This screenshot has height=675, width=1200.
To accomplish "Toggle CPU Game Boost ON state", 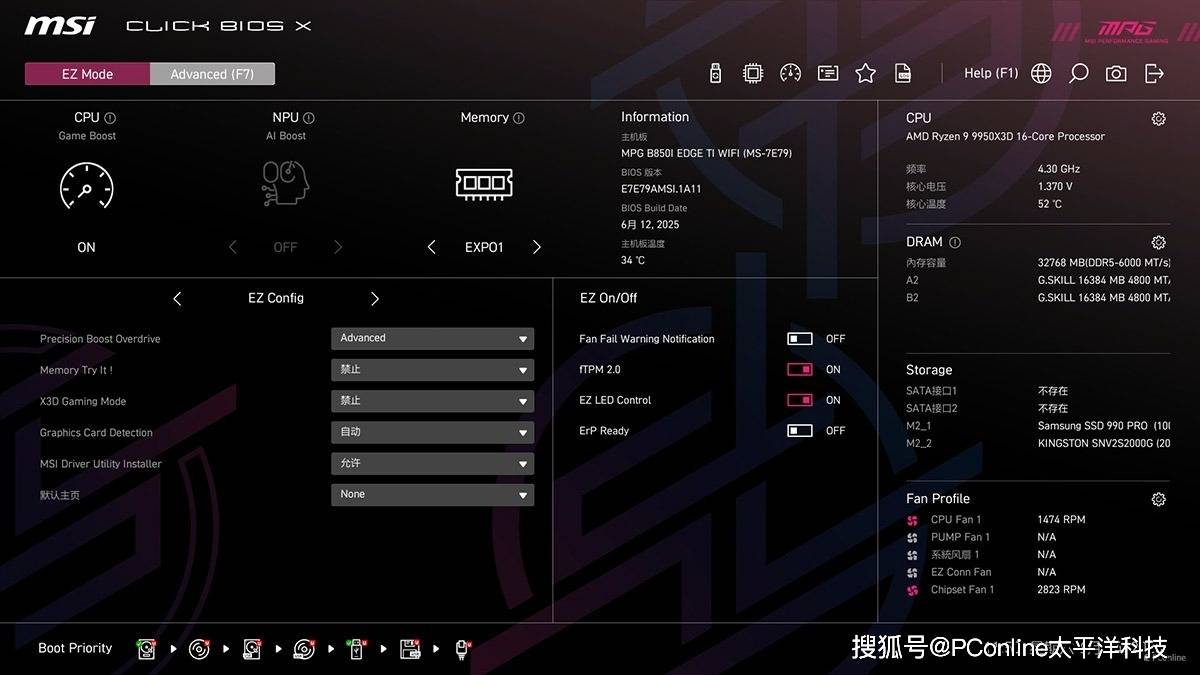I will [x=87, y=247].
